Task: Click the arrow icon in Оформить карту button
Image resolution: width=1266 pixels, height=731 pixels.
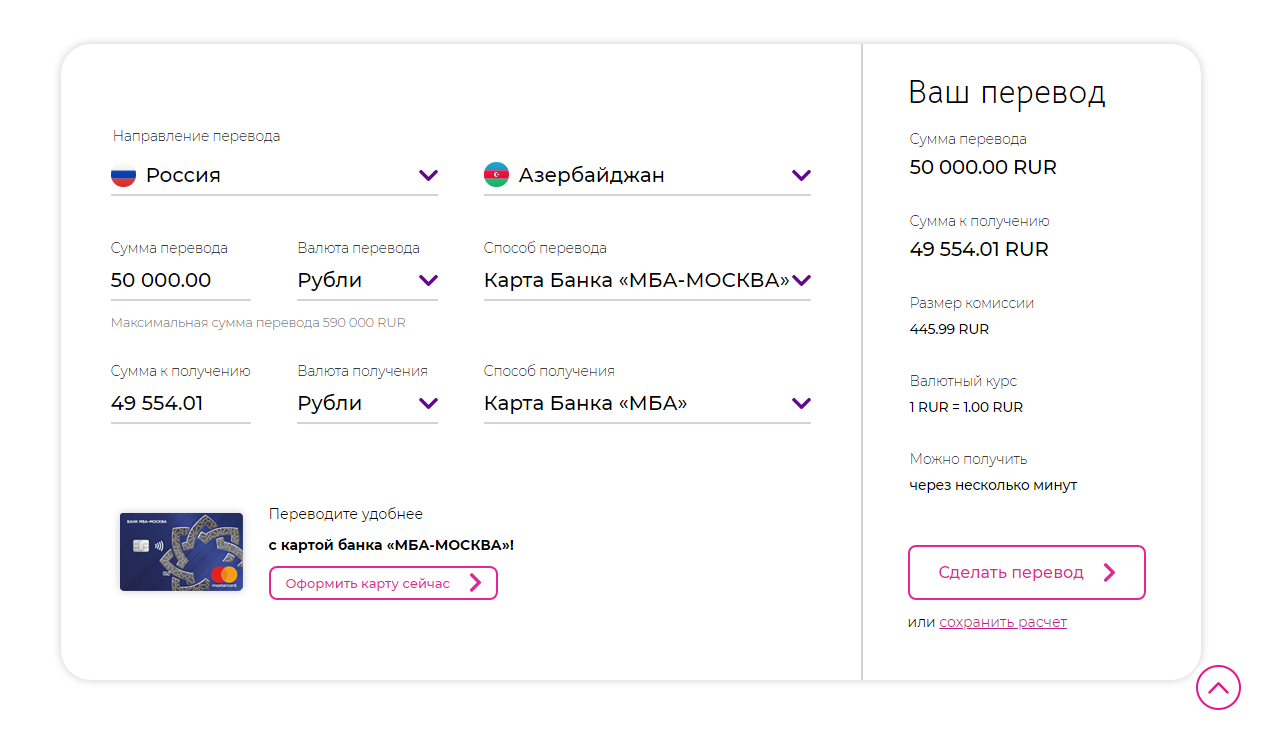Action: [475, 583]
